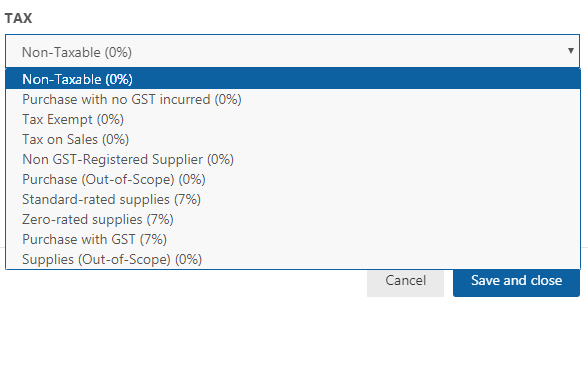Screen dimensions: 588x370
Task: Click the Save and close button
Action: (x=516, y=281)
